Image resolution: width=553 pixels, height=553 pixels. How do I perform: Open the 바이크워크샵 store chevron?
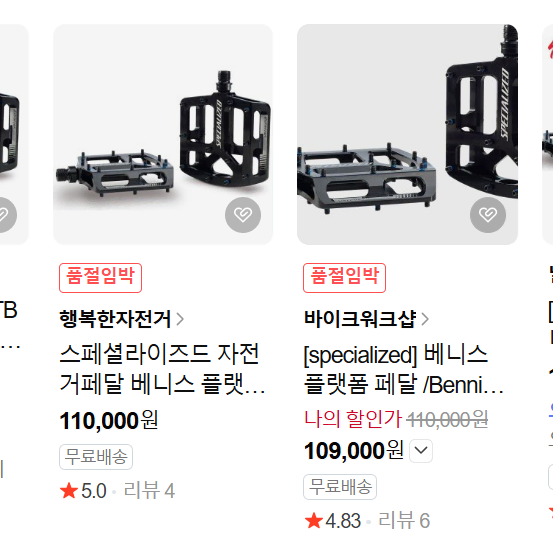(425, 319)
